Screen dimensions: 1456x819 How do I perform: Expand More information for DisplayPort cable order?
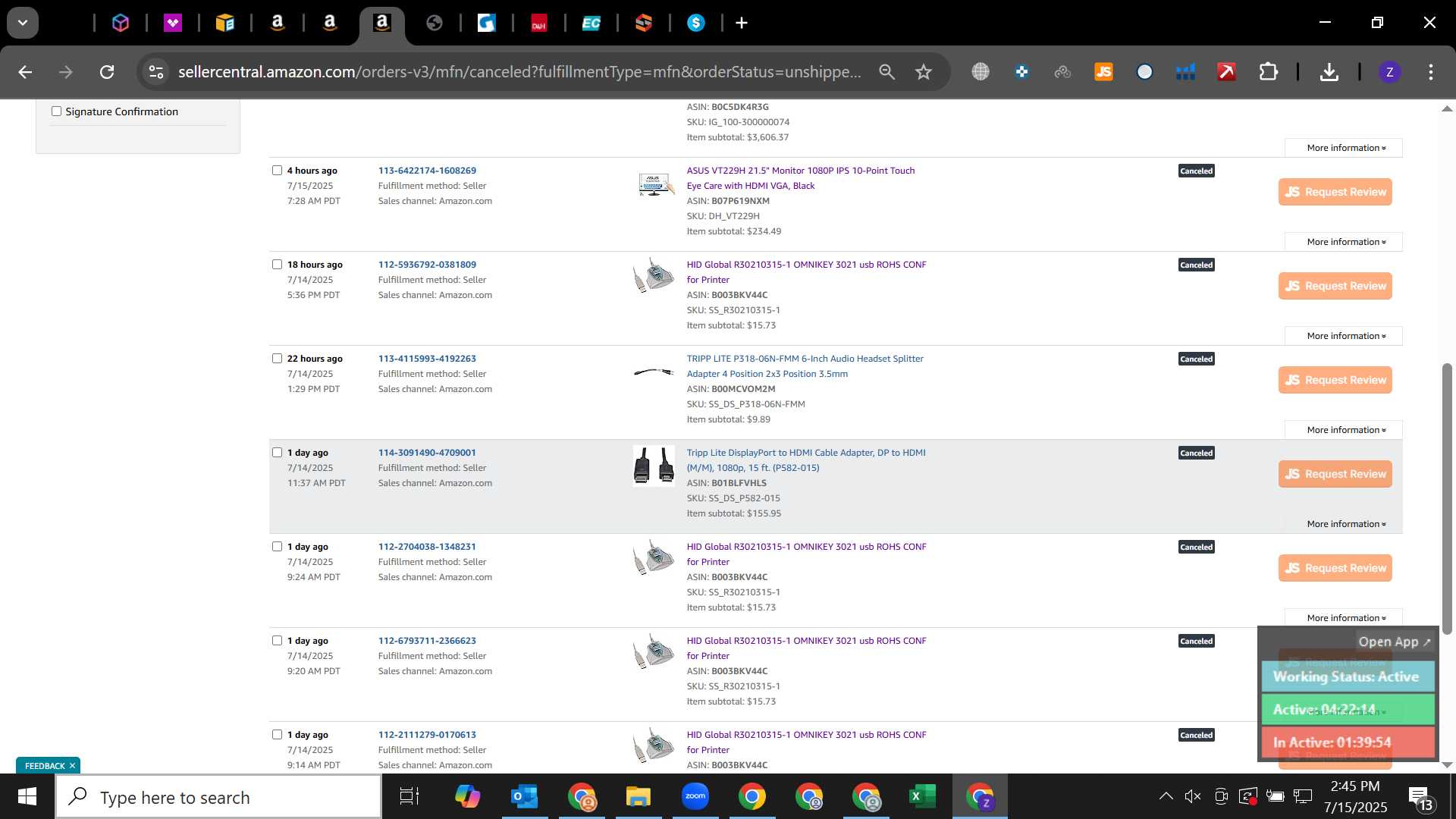(1345, 524)
